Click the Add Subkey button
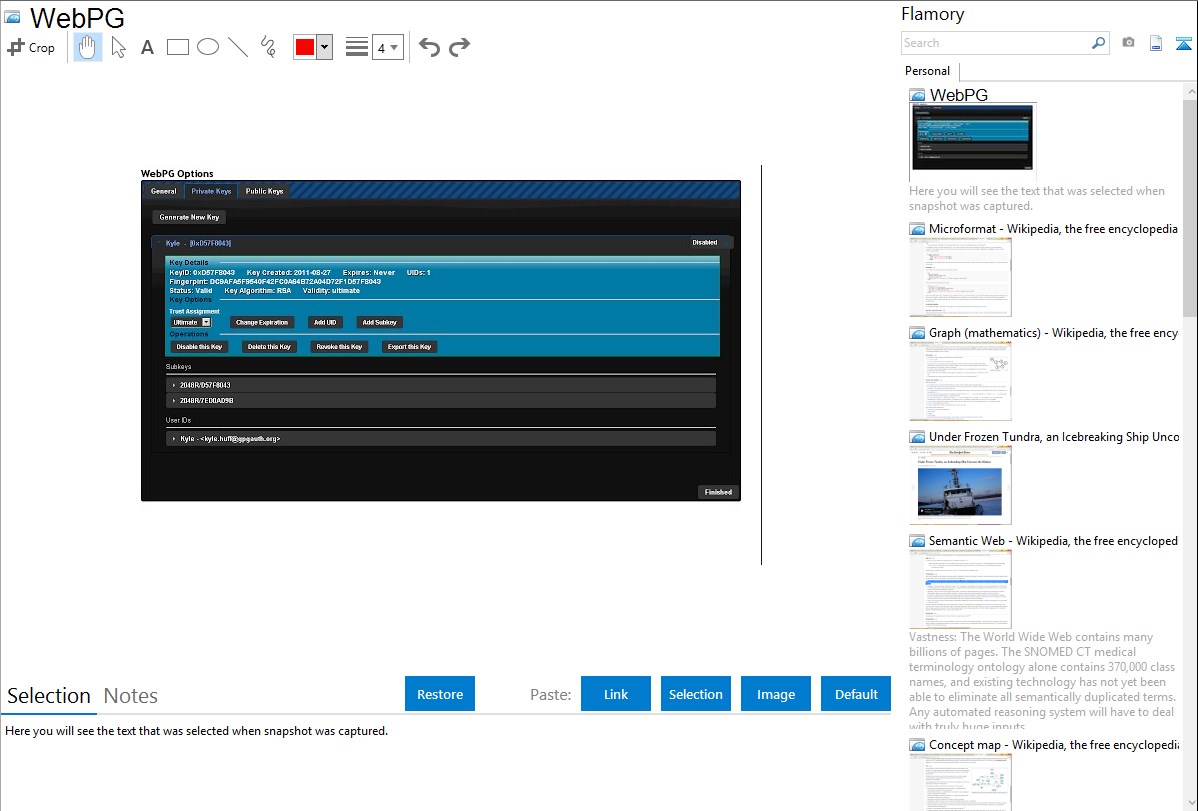The height and width of the screenshot is (811, 1198). coord(380,323)
